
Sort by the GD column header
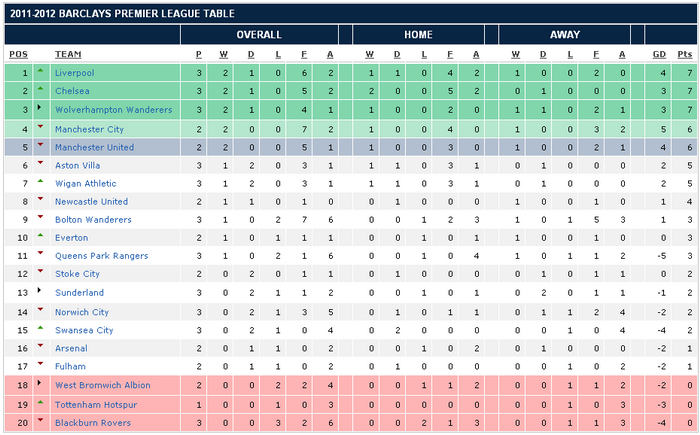coord(660,54)
